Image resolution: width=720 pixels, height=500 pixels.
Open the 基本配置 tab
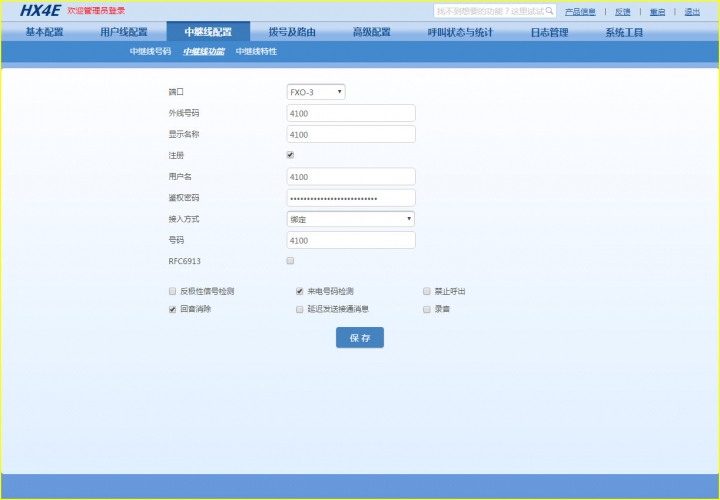click(x=45, y=32)
